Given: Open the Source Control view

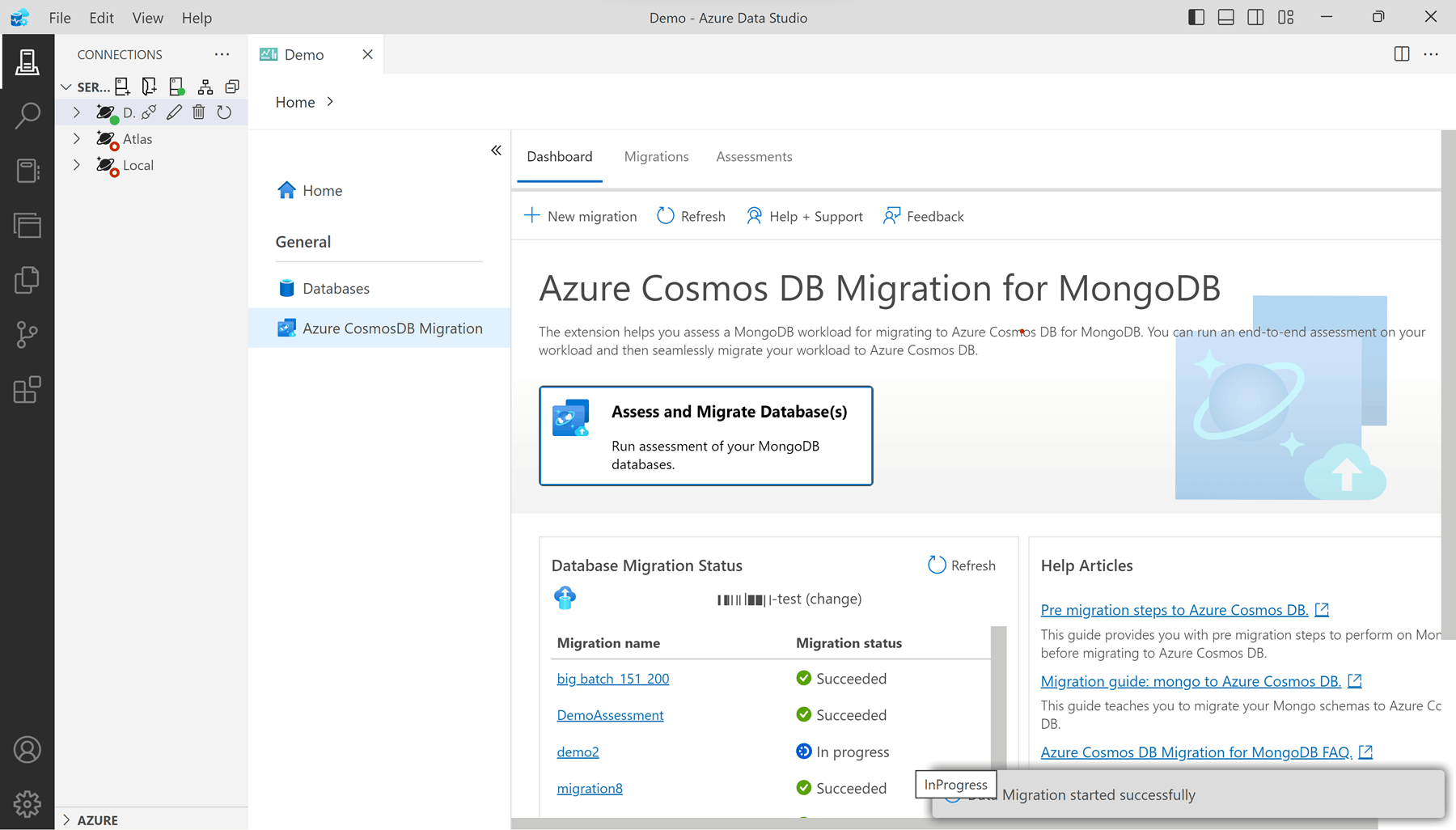Looking at the screenshot, I should coord(28,334).
